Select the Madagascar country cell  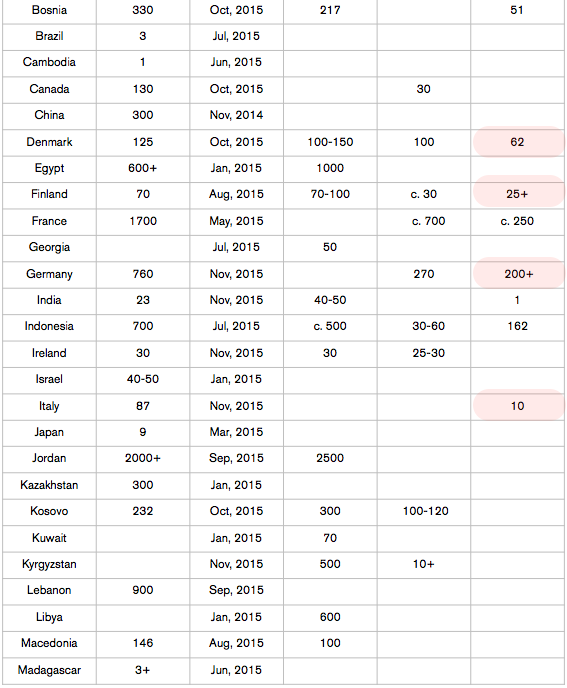pos(49,670)
